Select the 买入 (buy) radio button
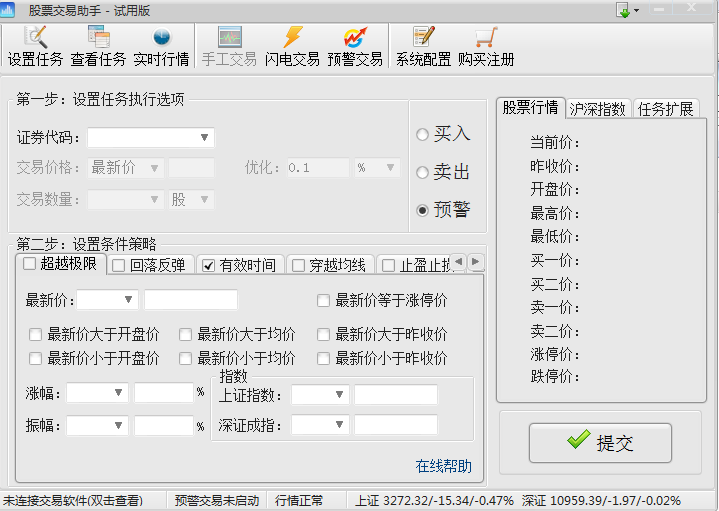This screenshot has height=511, width=719. pos(422,135)
